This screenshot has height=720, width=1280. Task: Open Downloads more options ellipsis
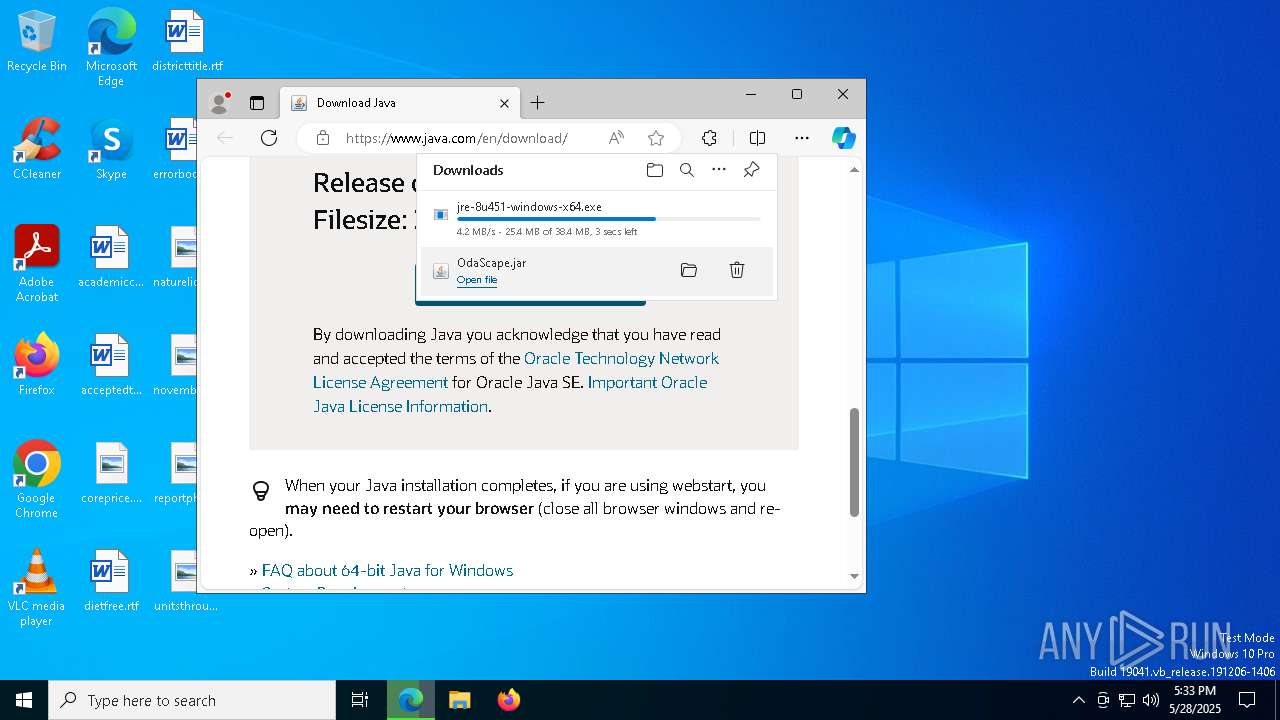pyautogui.click(x=719, y=170)
